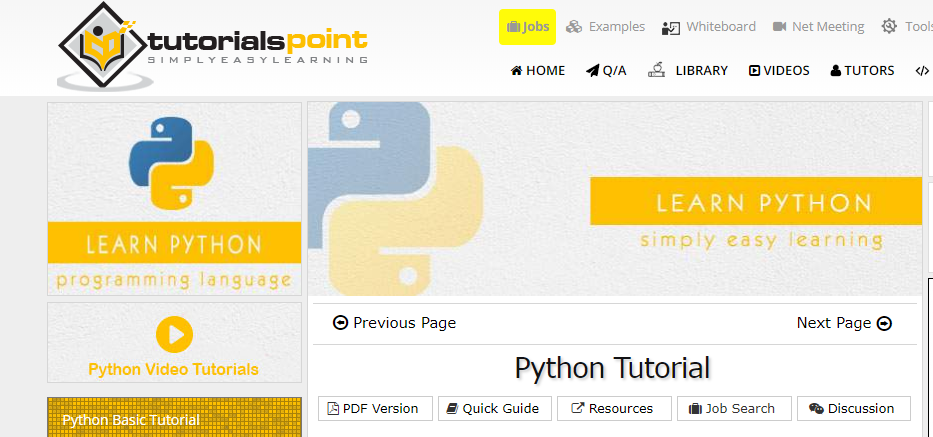Image resolution: width=933 pixels, height=437 pixels.
Task: Click the tutorialspoint logo
Action: tap(212, 46)
